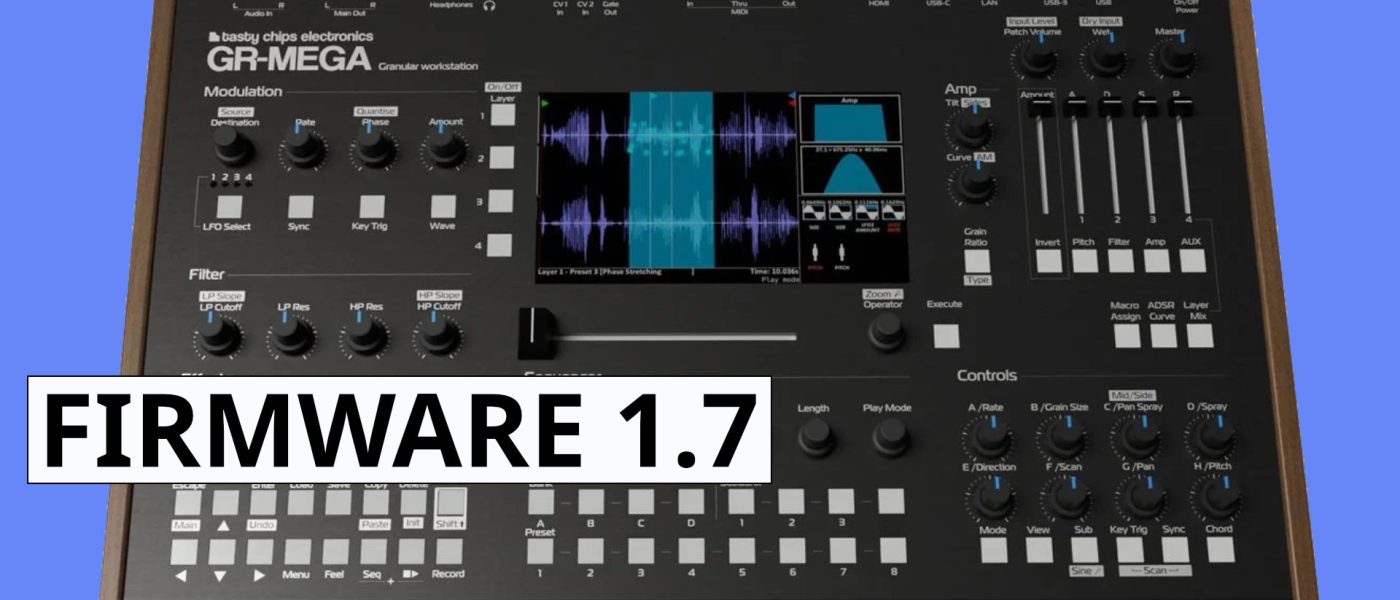Select the Operator knob
Image resolution: width=1400 pixels, height=600 pixels.
pos(886,333)
